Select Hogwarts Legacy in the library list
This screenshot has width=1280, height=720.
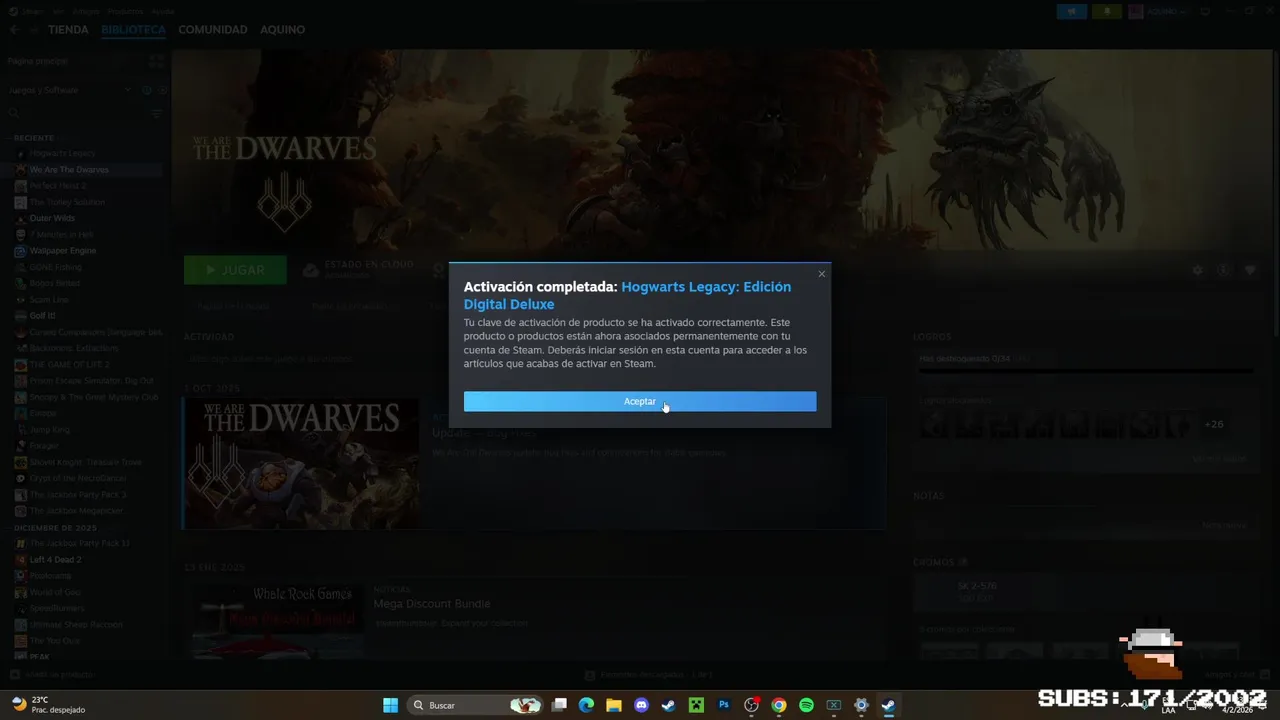(62, 153)
